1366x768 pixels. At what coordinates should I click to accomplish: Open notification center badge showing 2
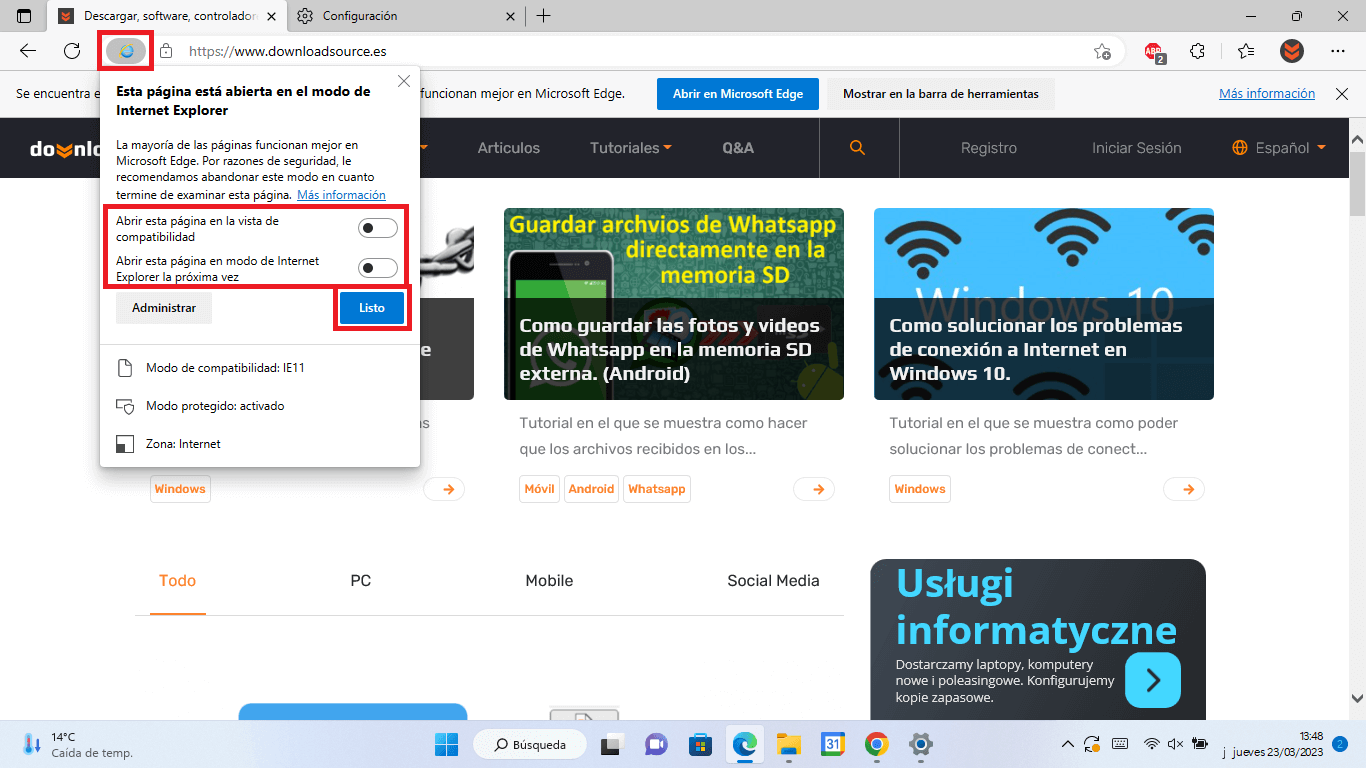(x=1340, y=744)
